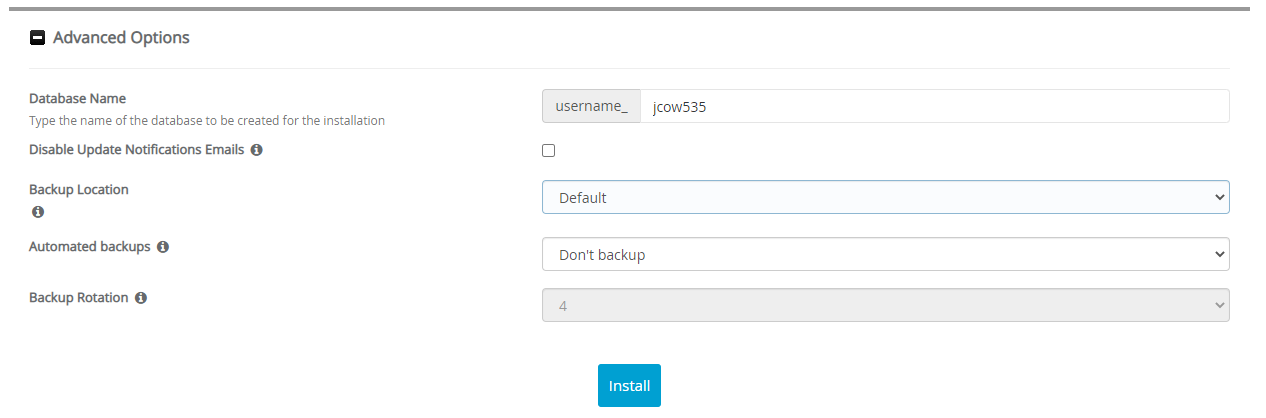Click into the Database Name field jcow535

point(934,106)
